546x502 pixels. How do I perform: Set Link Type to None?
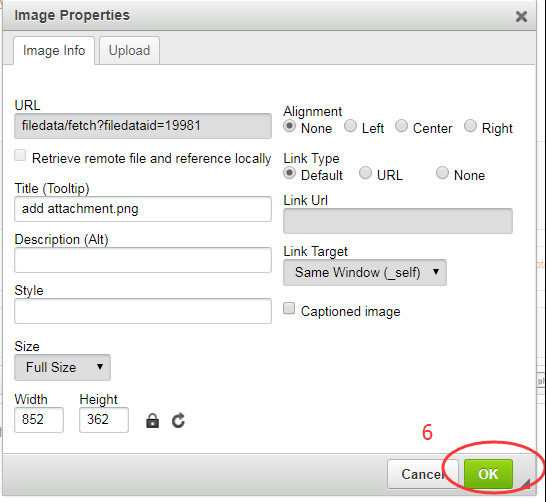click(442, 173)
